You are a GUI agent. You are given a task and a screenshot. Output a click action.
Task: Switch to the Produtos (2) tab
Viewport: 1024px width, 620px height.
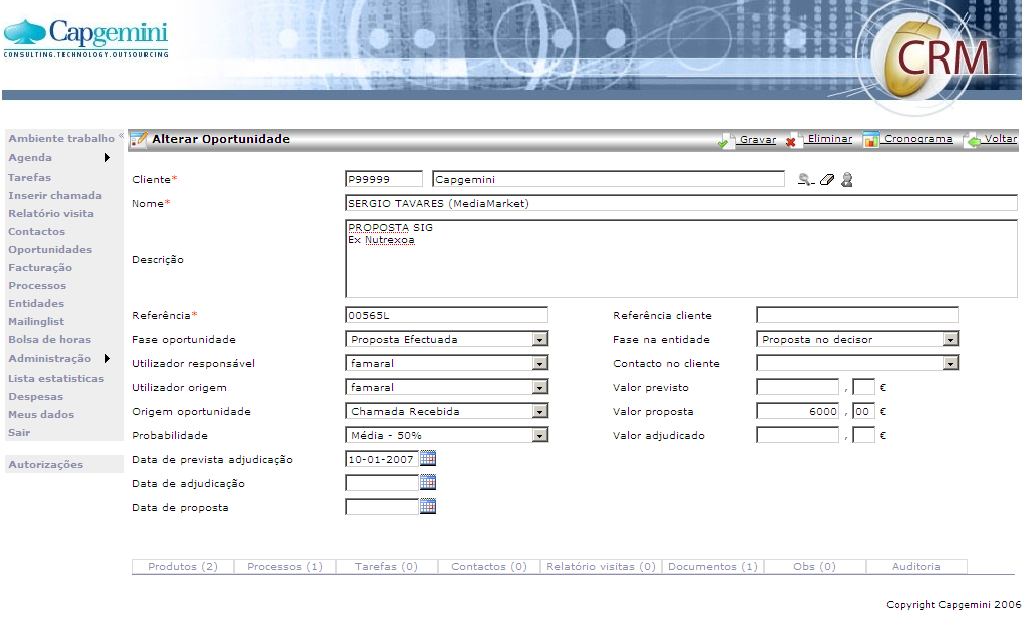tap(183, 566)
